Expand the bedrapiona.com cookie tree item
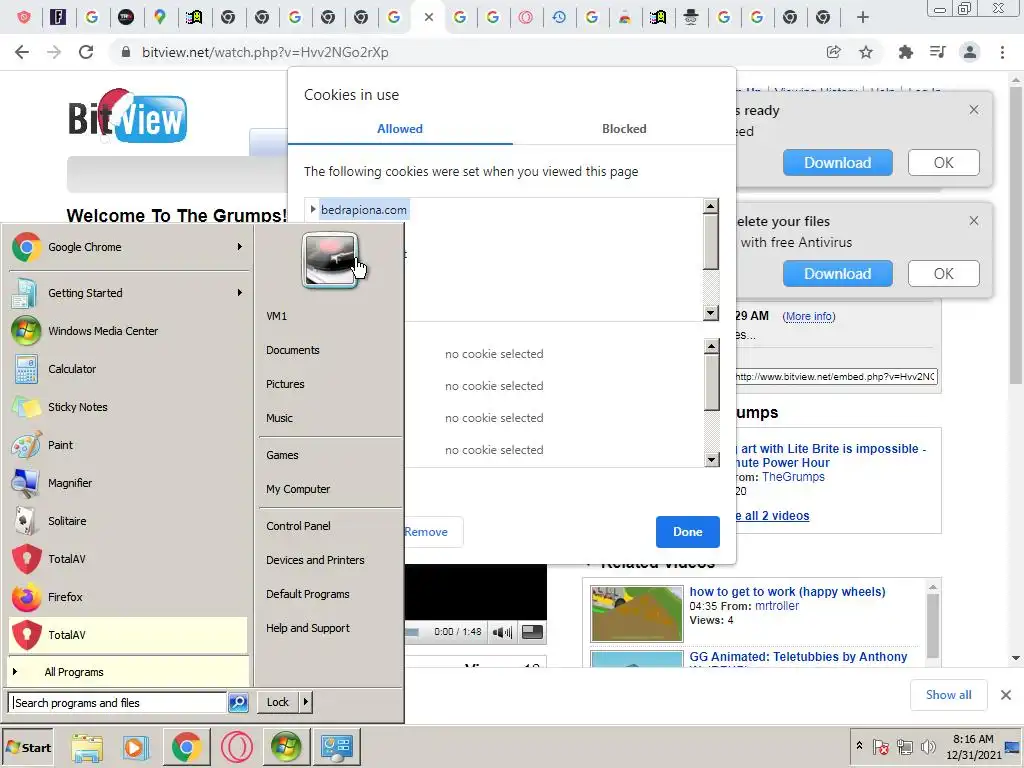 313,210
